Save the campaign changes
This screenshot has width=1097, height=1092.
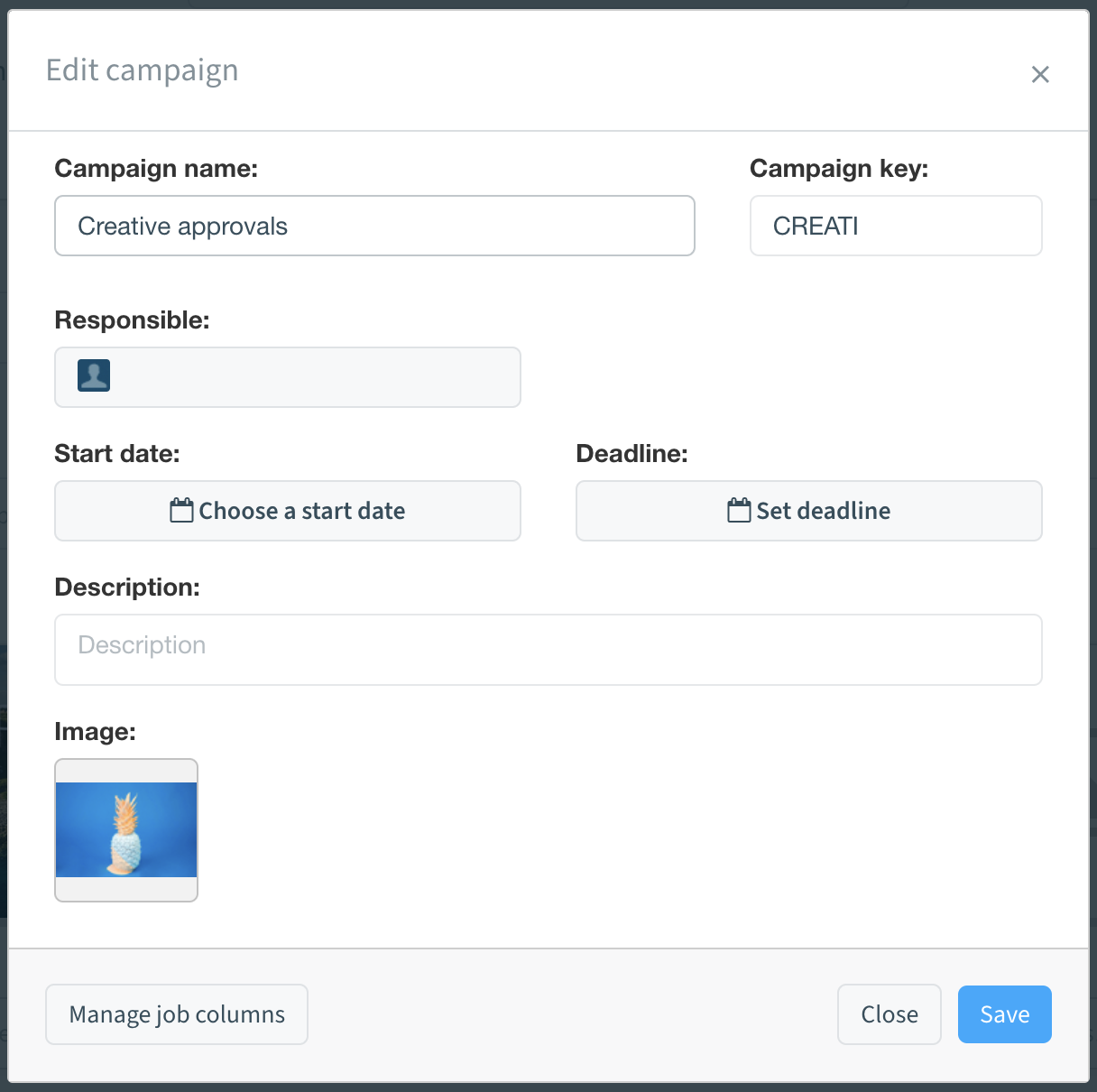point(1004,1013)
